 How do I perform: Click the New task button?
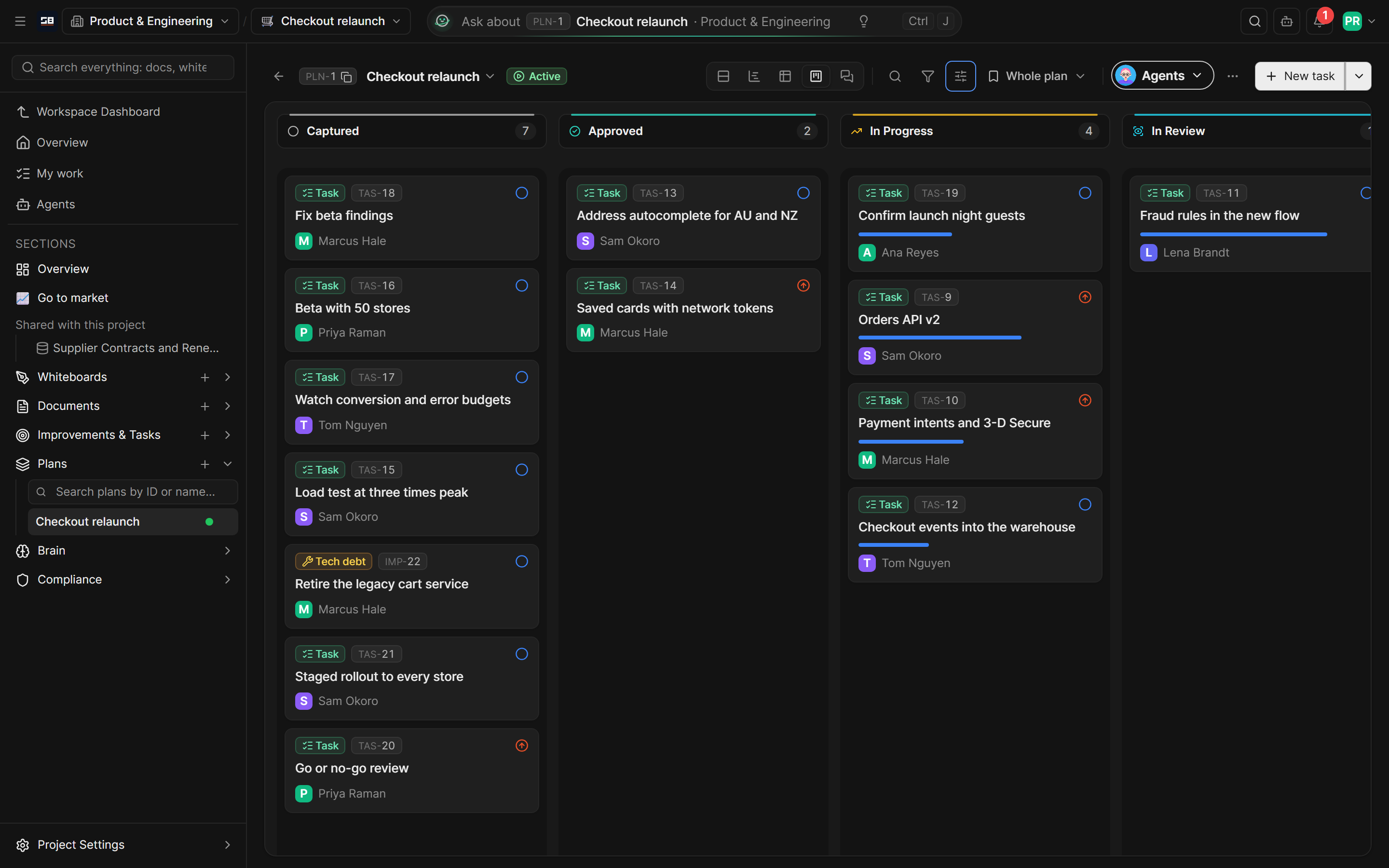click(1299, 76)
